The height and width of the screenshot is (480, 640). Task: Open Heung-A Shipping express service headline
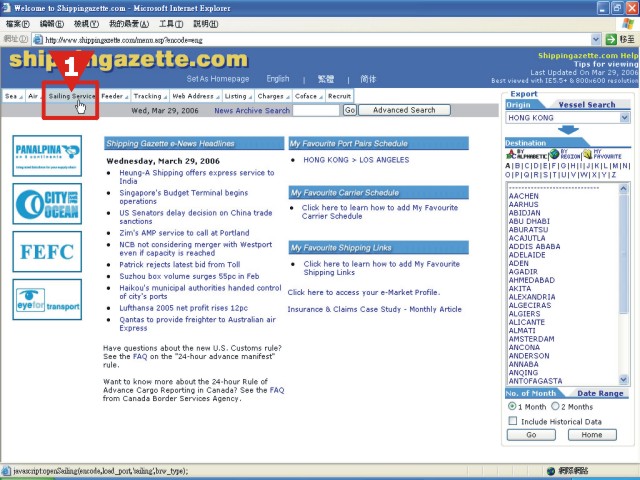click(x=197, y=177)
